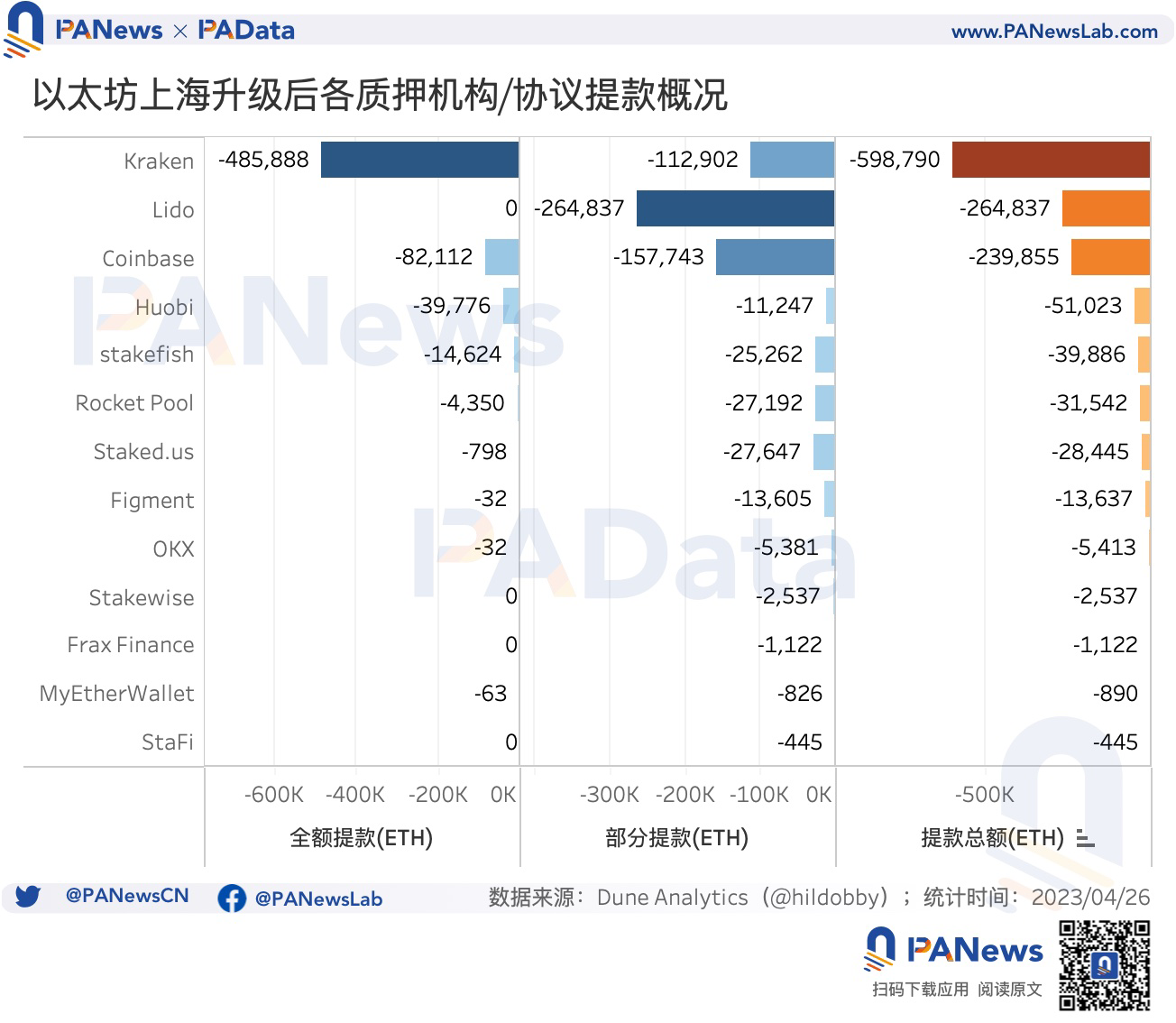Screen dimensions: 1176x1023
Task: Click the -300K axis tick label
Action: click(x=610, y=795)
